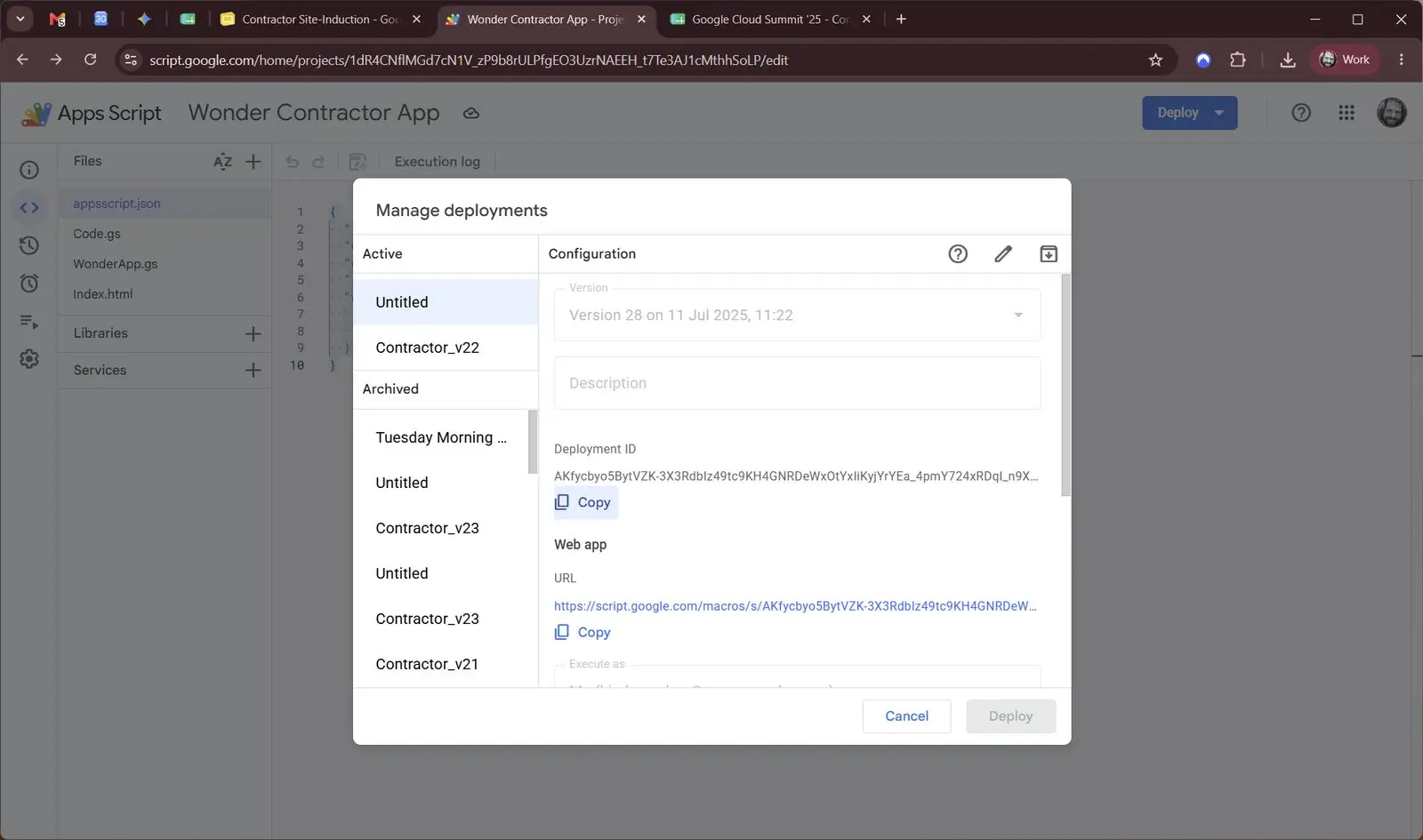Image resolution: width=1423 pixels, height=840 pixels.
Task: Add a new file plus icon
Action: (253, 162)
